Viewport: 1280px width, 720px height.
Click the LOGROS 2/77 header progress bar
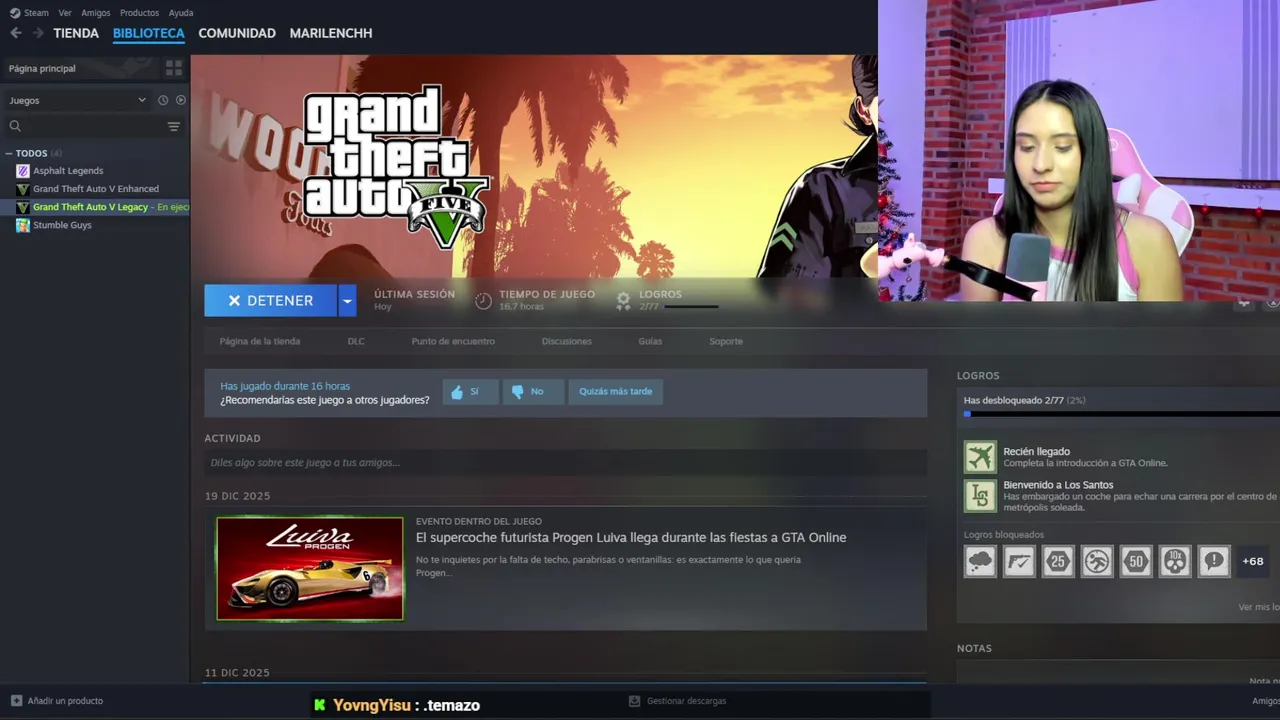tap(691, 306)
